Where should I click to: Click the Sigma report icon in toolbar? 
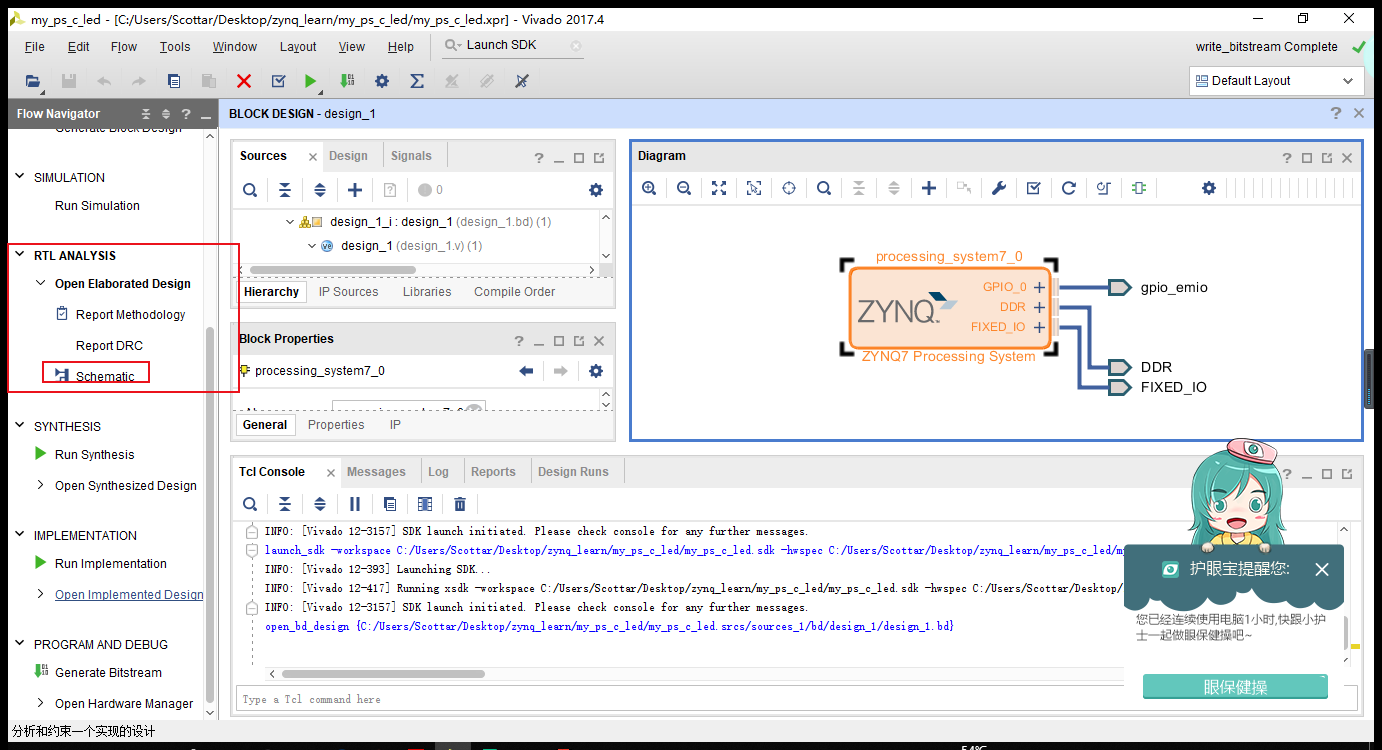417,81
